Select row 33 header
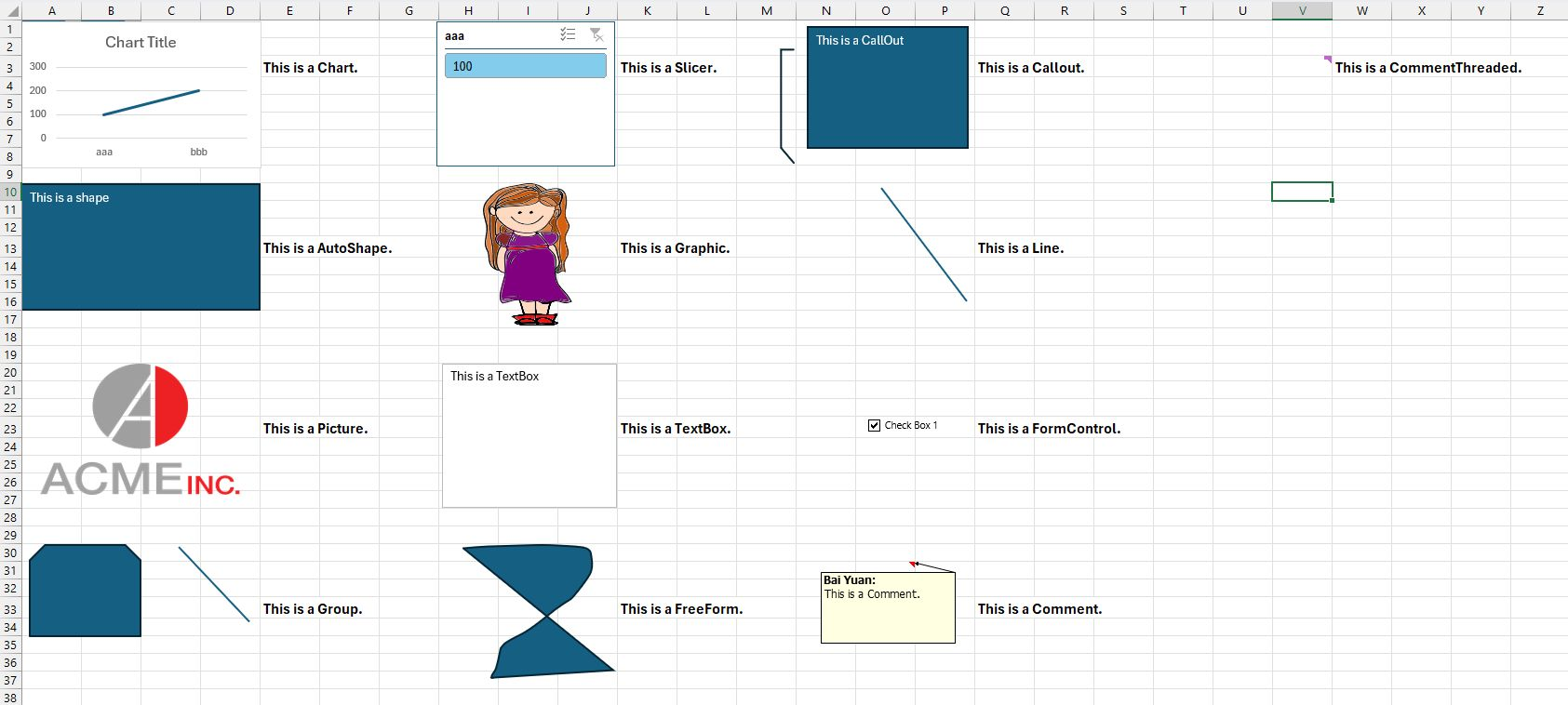 point(10,609)
